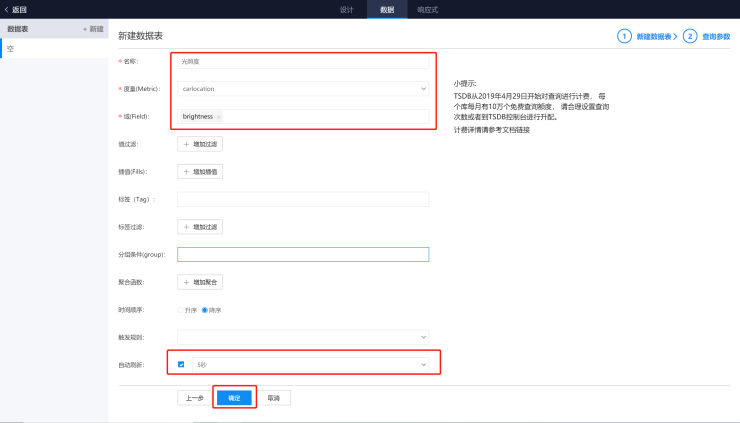Open the 响应式 tab

tap(428, 9)
